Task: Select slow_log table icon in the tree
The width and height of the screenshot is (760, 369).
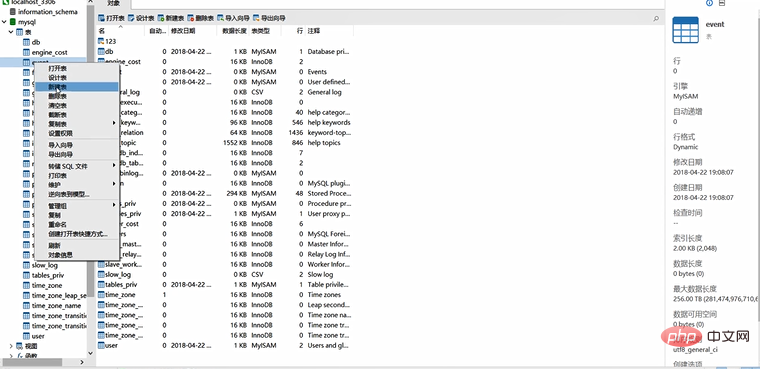Action: [26, 265]
